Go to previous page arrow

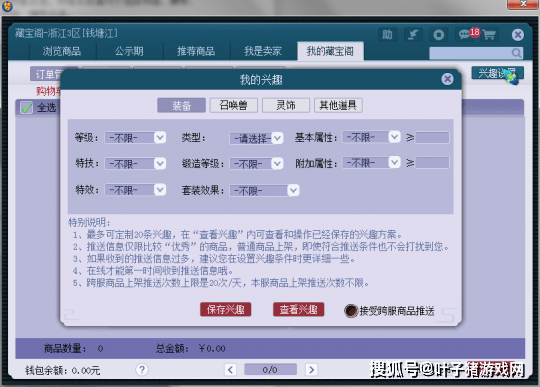(x=230, y=369)
